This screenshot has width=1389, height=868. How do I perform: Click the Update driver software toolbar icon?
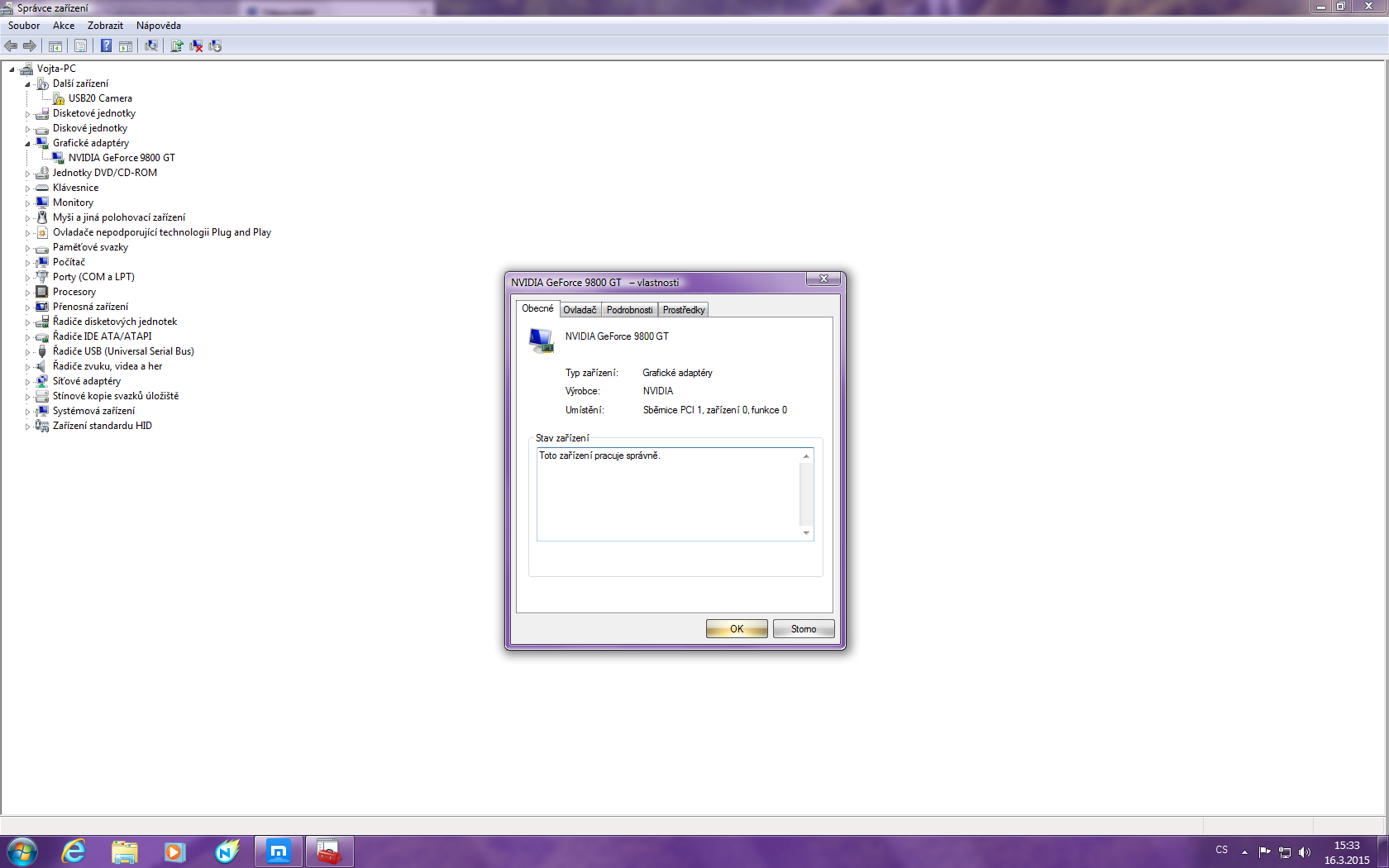[x=177, y=45]
